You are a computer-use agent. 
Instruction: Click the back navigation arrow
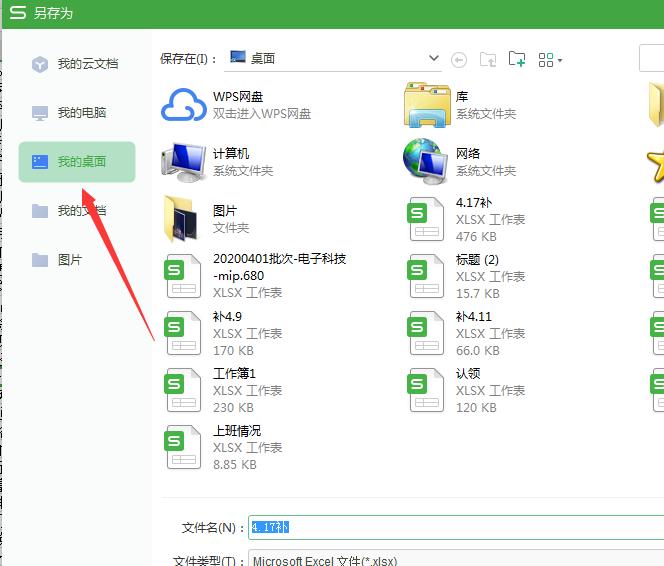[459, 60]
